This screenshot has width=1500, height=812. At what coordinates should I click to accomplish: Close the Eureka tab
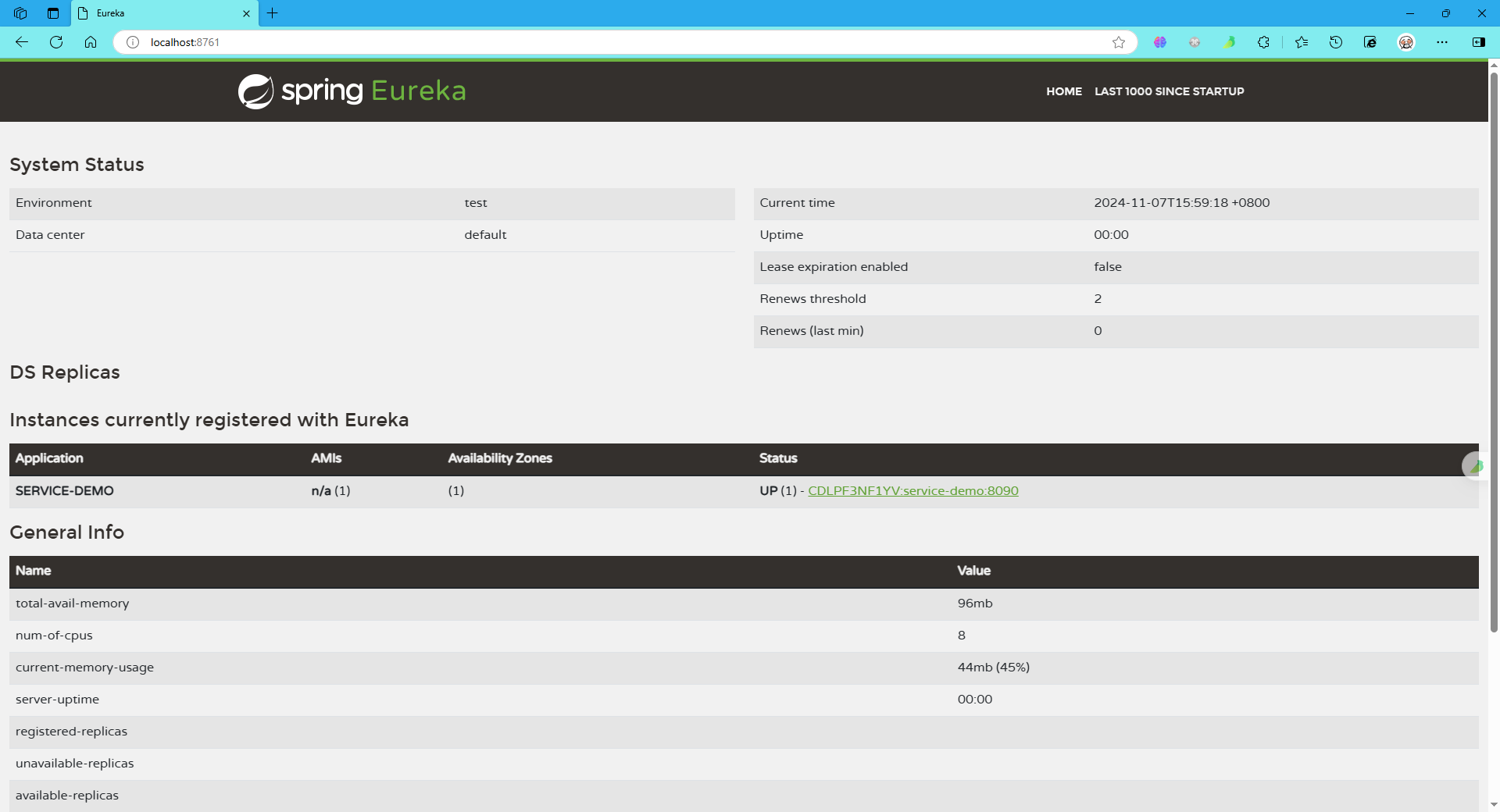coord(246,13)
